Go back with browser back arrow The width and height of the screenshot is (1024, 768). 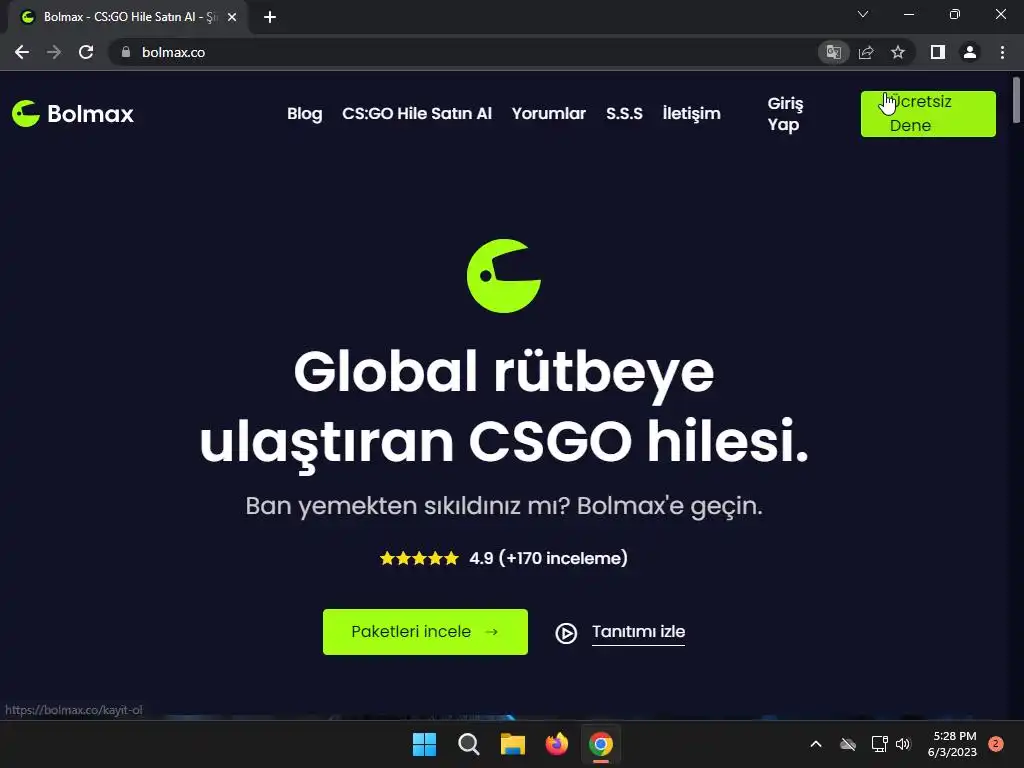point(22,52)
